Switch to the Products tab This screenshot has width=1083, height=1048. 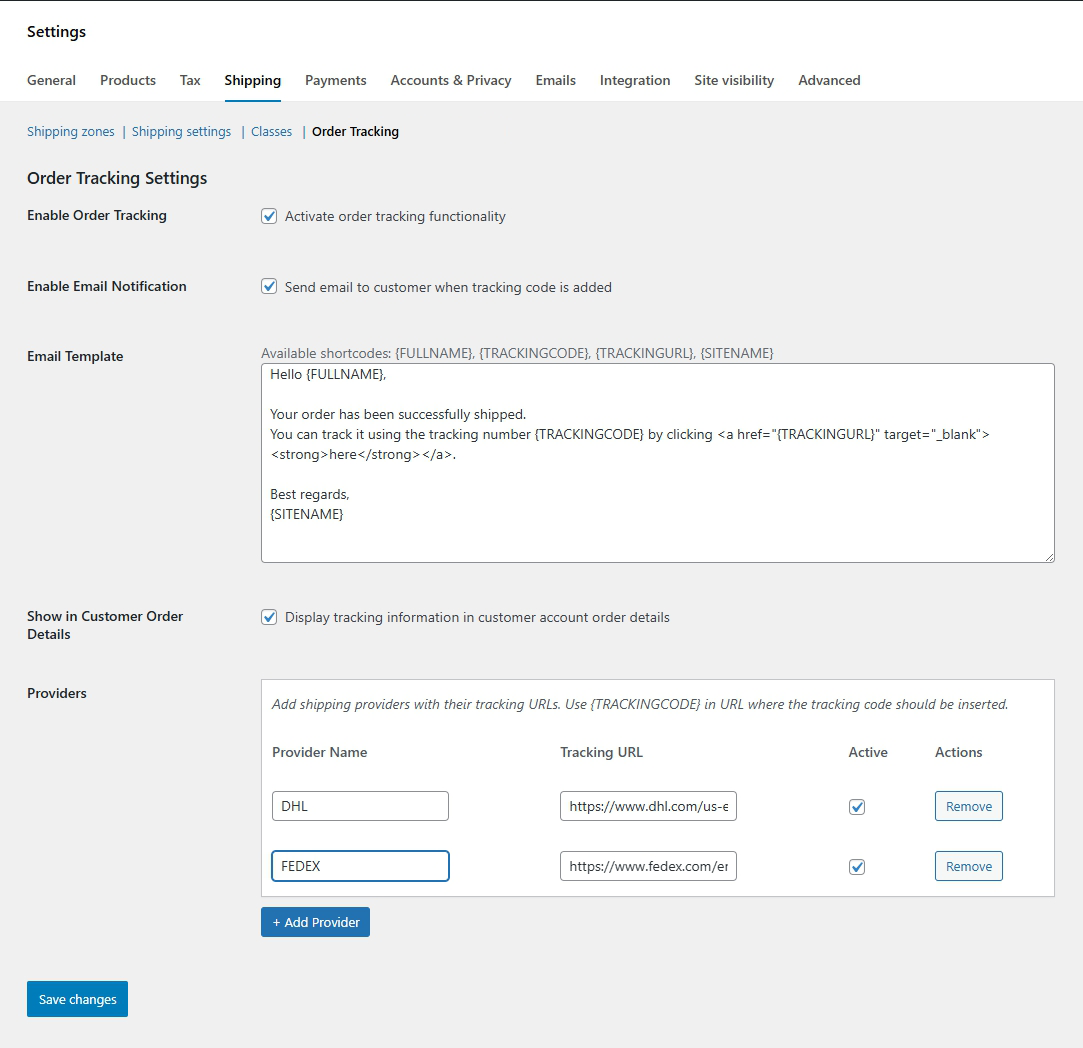tap(128, 80)
